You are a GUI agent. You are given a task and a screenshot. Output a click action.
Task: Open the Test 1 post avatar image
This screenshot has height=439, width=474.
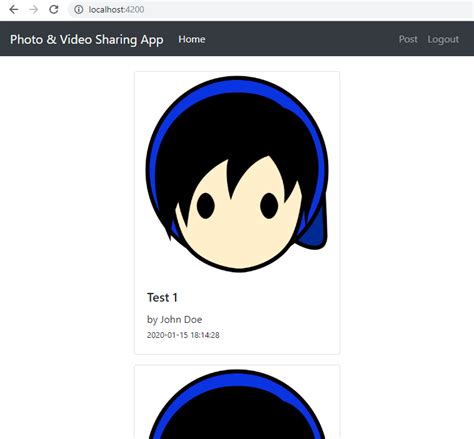tap(237, 174)
